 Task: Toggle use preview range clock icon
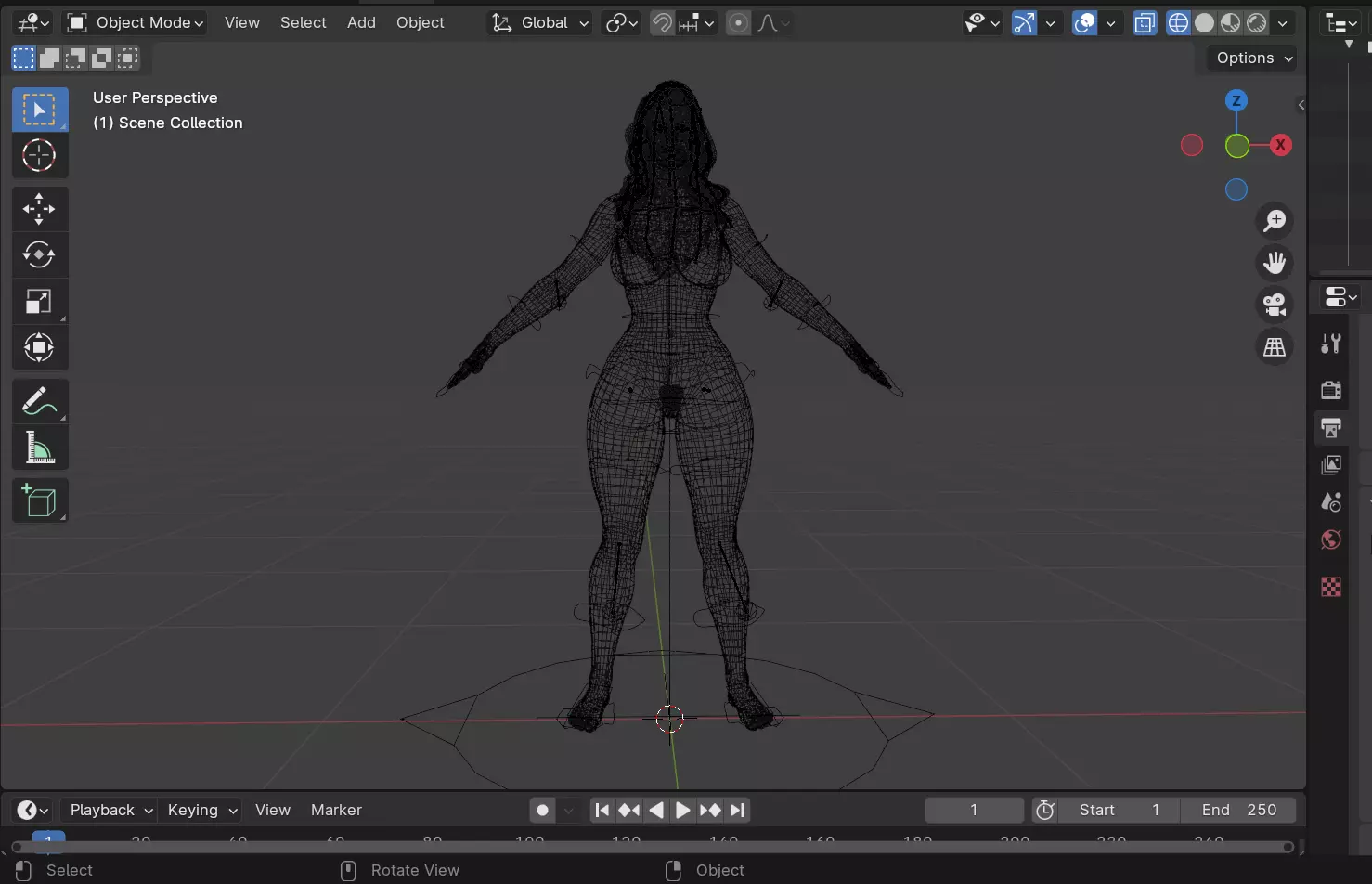[x=1045, y=810]
